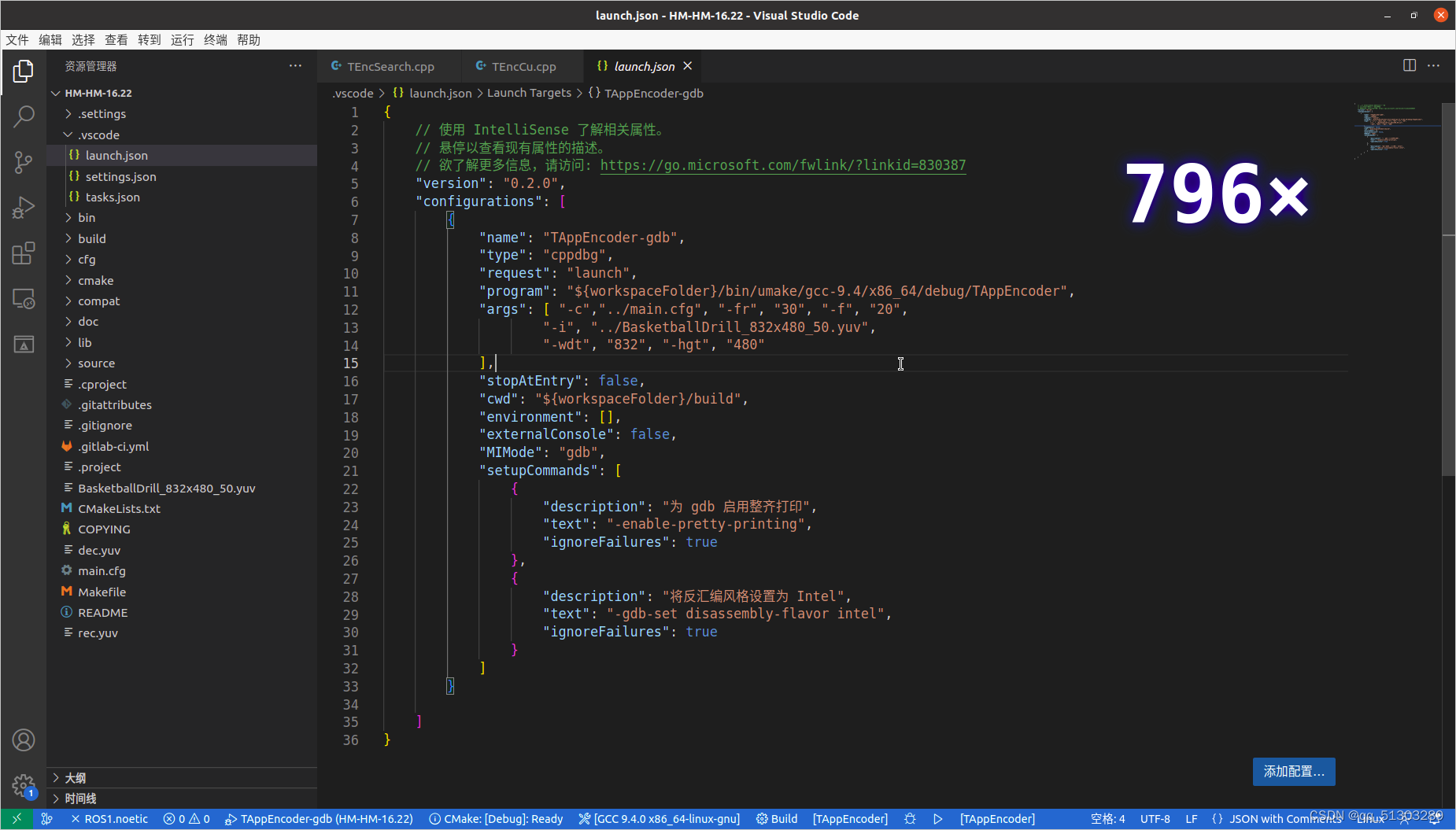1456x830 pixels.
Task: Click the fold arrow bracket on line 7
Action: point(450,220)
